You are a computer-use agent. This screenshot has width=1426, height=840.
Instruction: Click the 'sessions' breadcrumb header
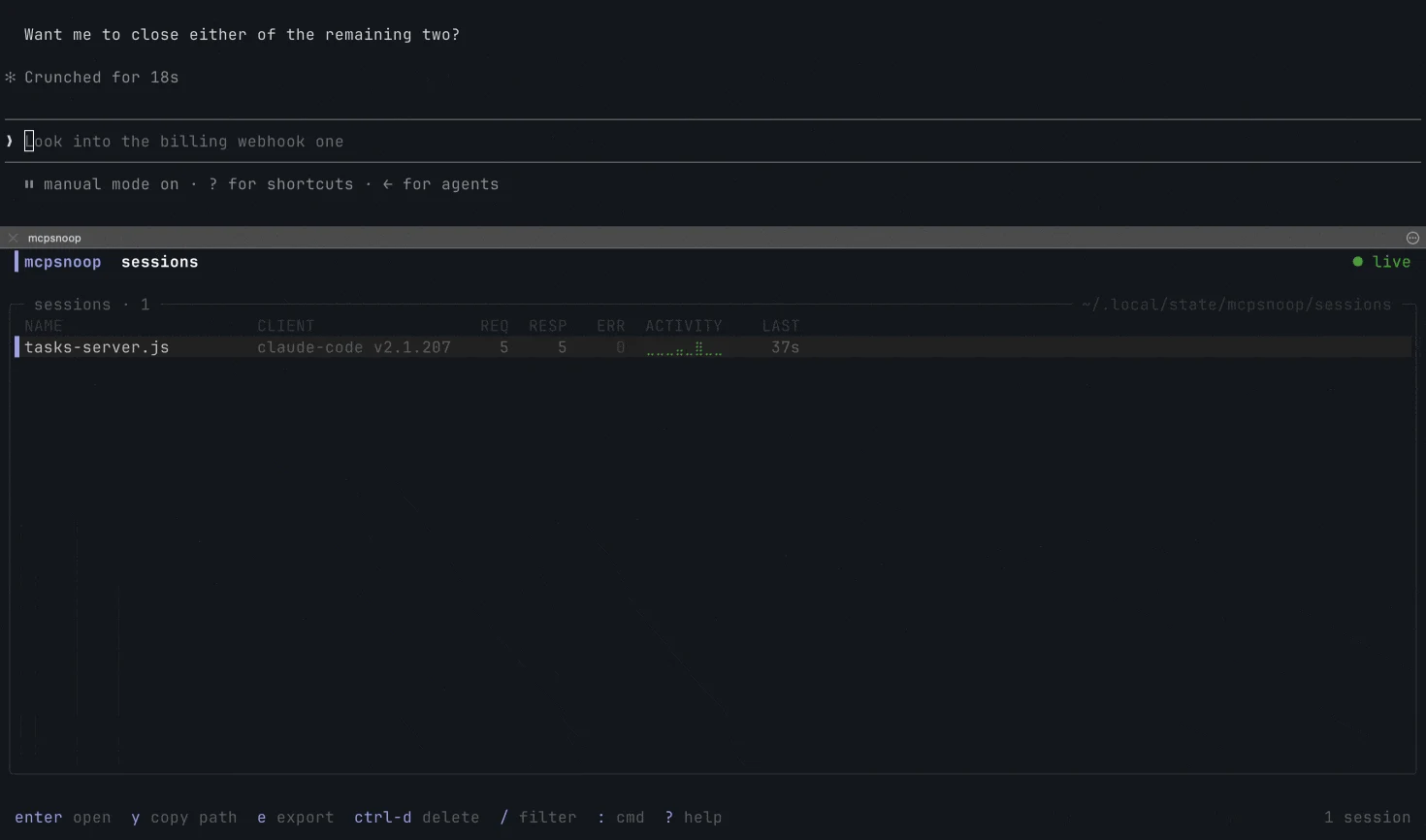(x=160, y=262)
